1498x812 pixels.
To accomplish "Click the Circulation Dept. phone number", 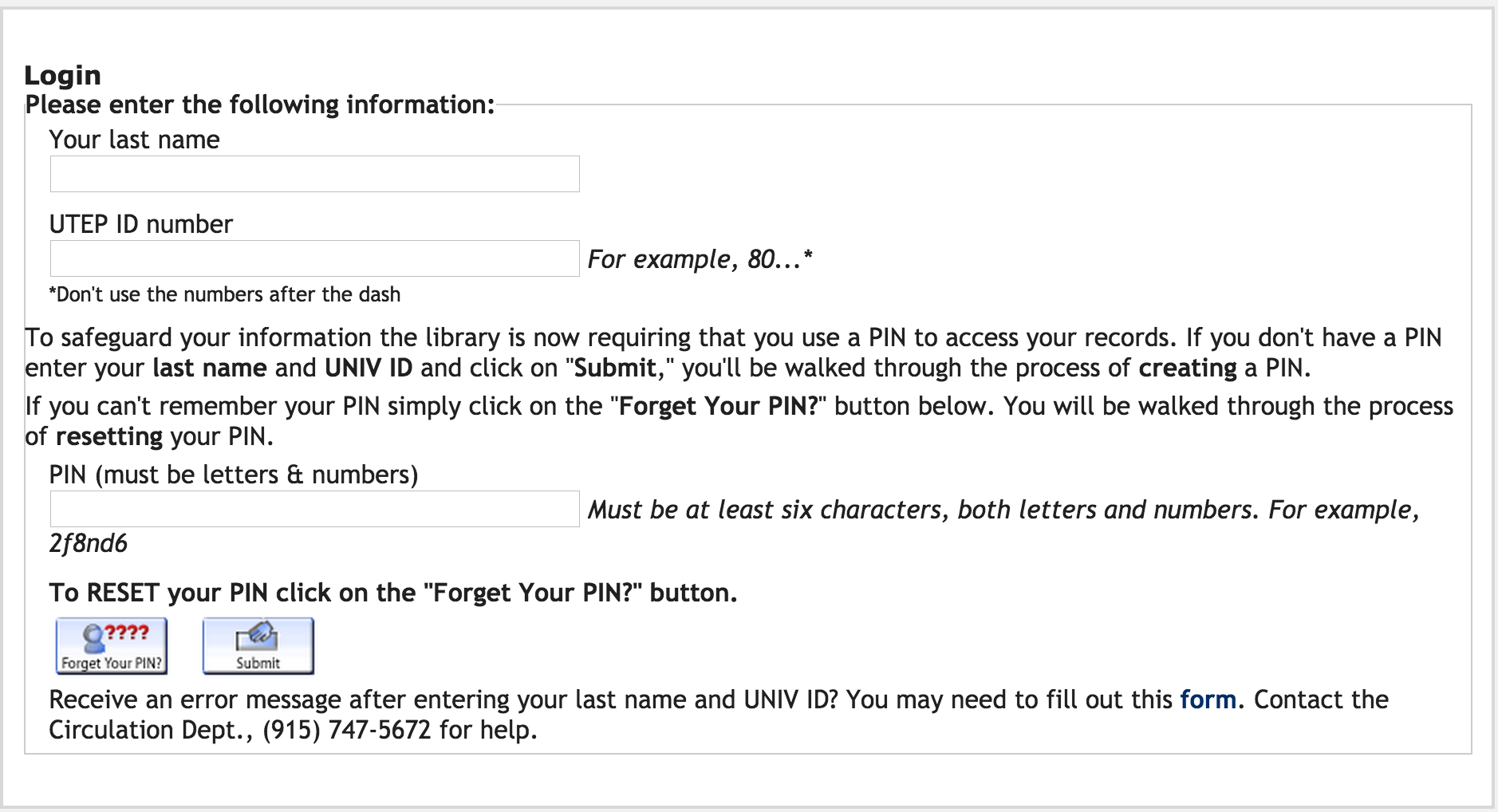I will pyautogui.click(x=347, y=730).
